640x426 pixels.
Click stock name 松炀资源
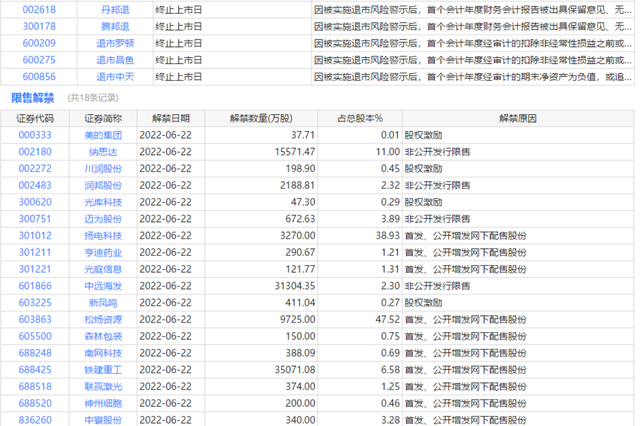(x=103, y=319)
